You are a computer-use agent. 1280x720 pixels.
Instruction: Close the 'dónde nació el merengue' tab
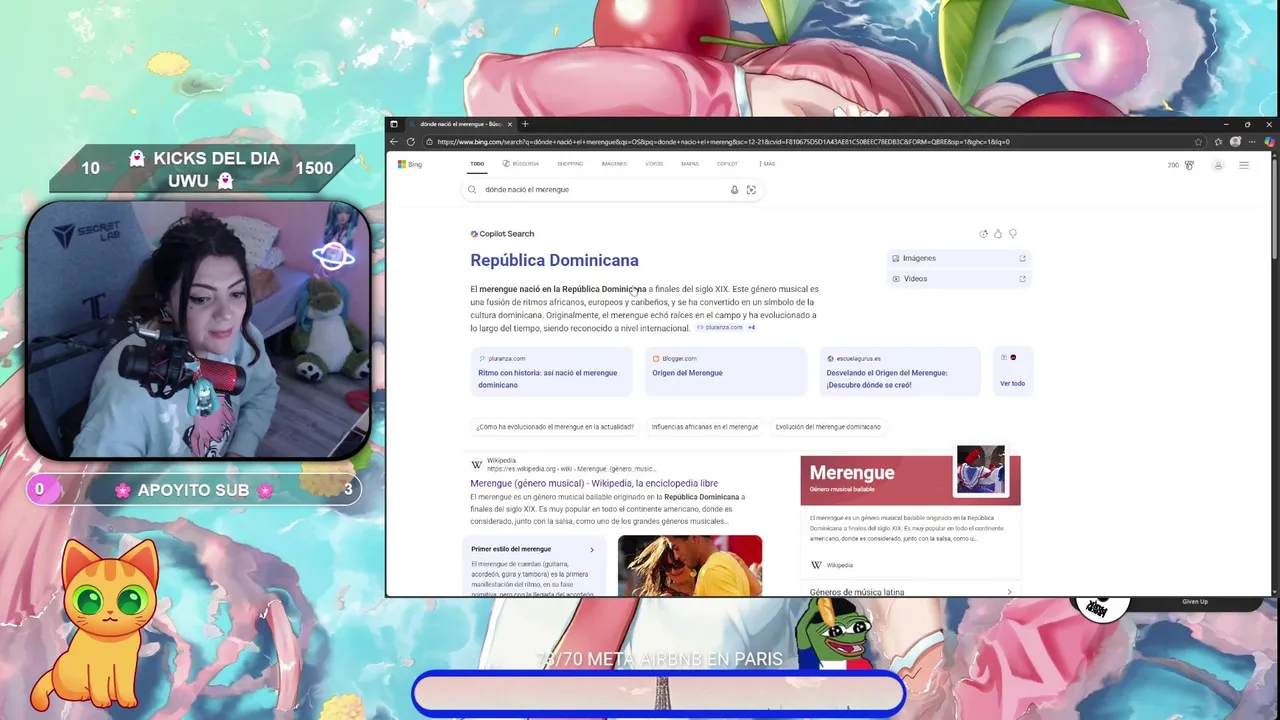pyautogui.click(x=509, y=124)
